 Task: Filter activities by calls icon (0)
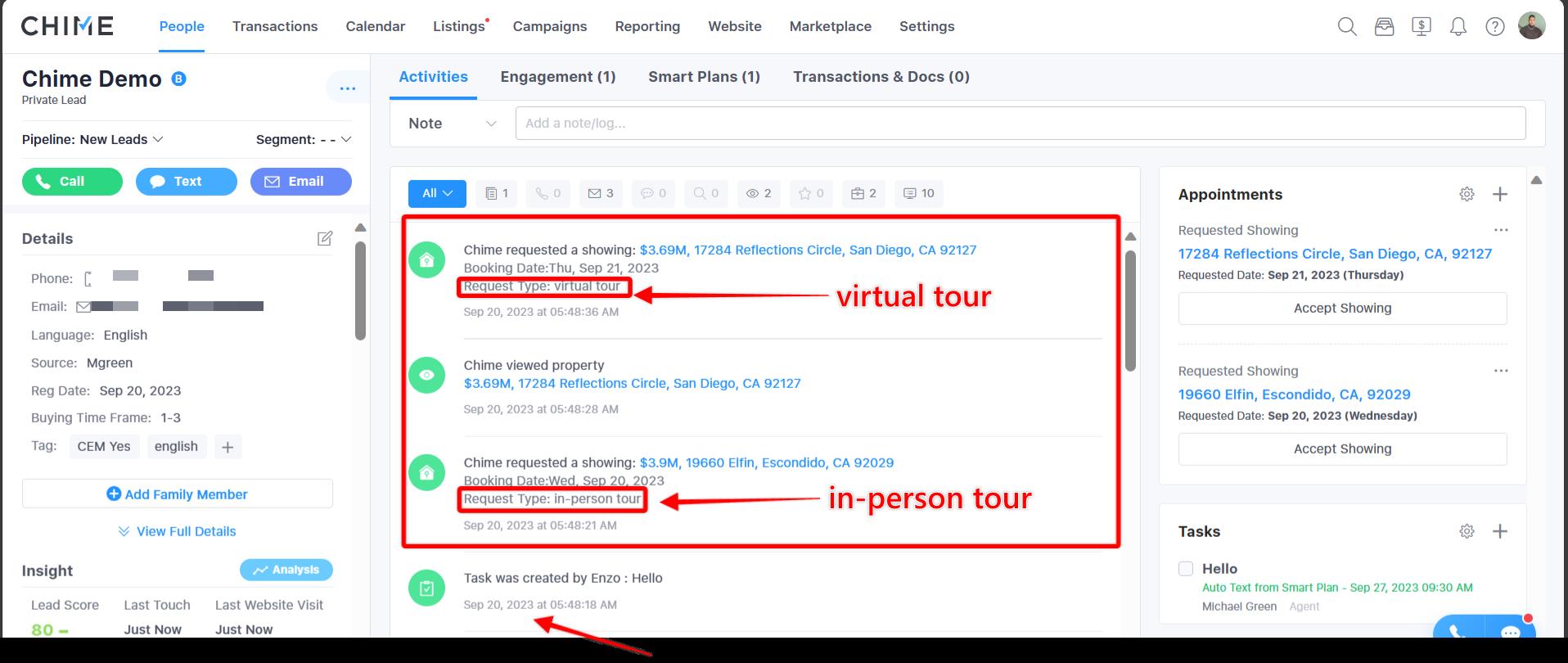(x=548, y=193)
